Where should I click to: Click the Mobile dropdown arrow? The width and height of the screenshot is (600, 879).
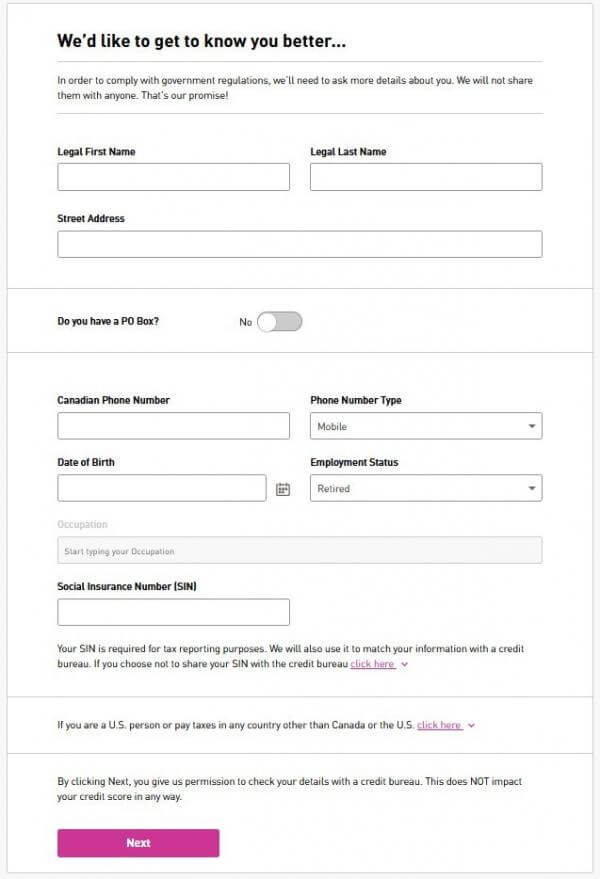[x=532, y=427]
